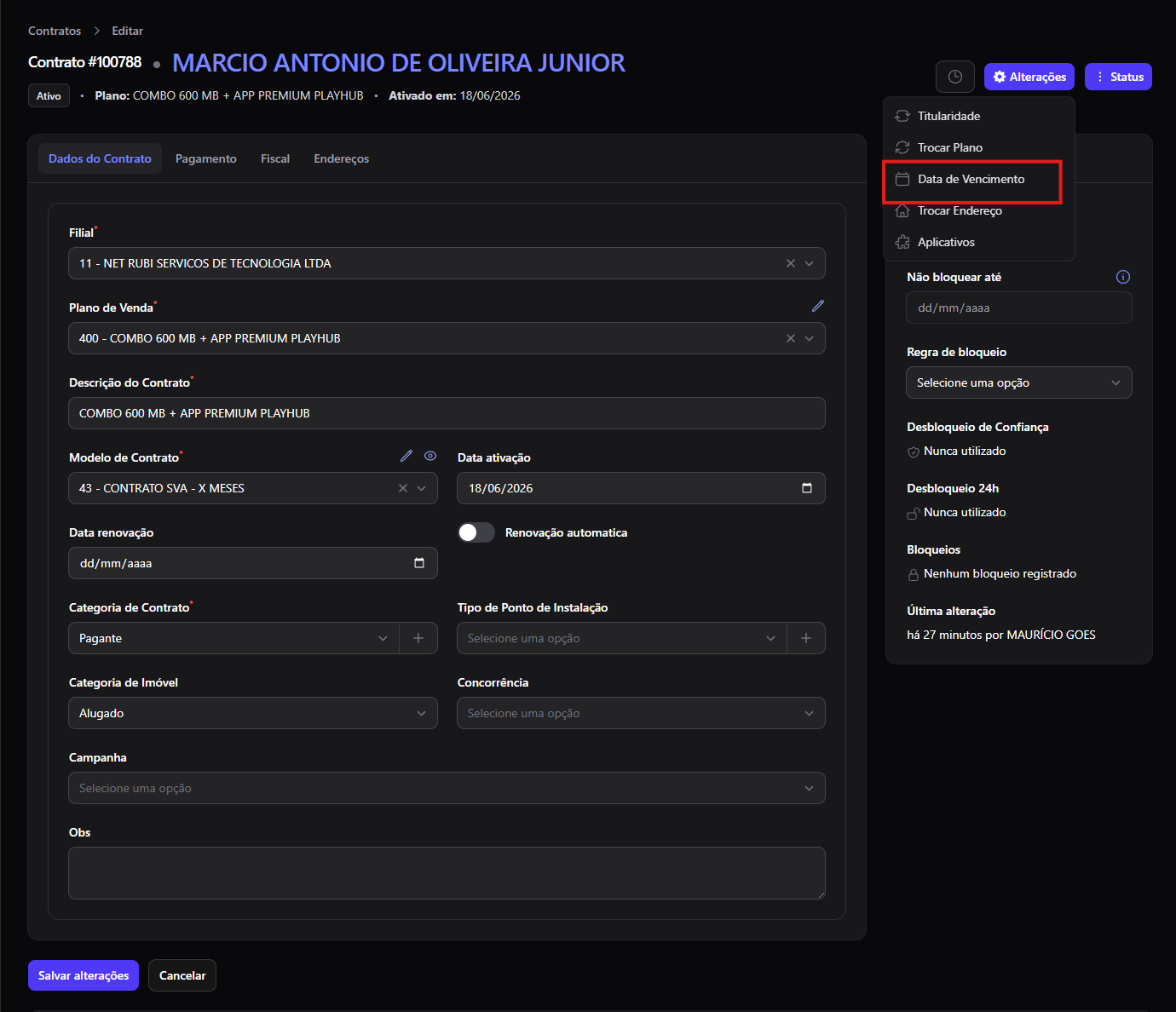Clear Plano de Venda selection with X

(x=791, y=338)
